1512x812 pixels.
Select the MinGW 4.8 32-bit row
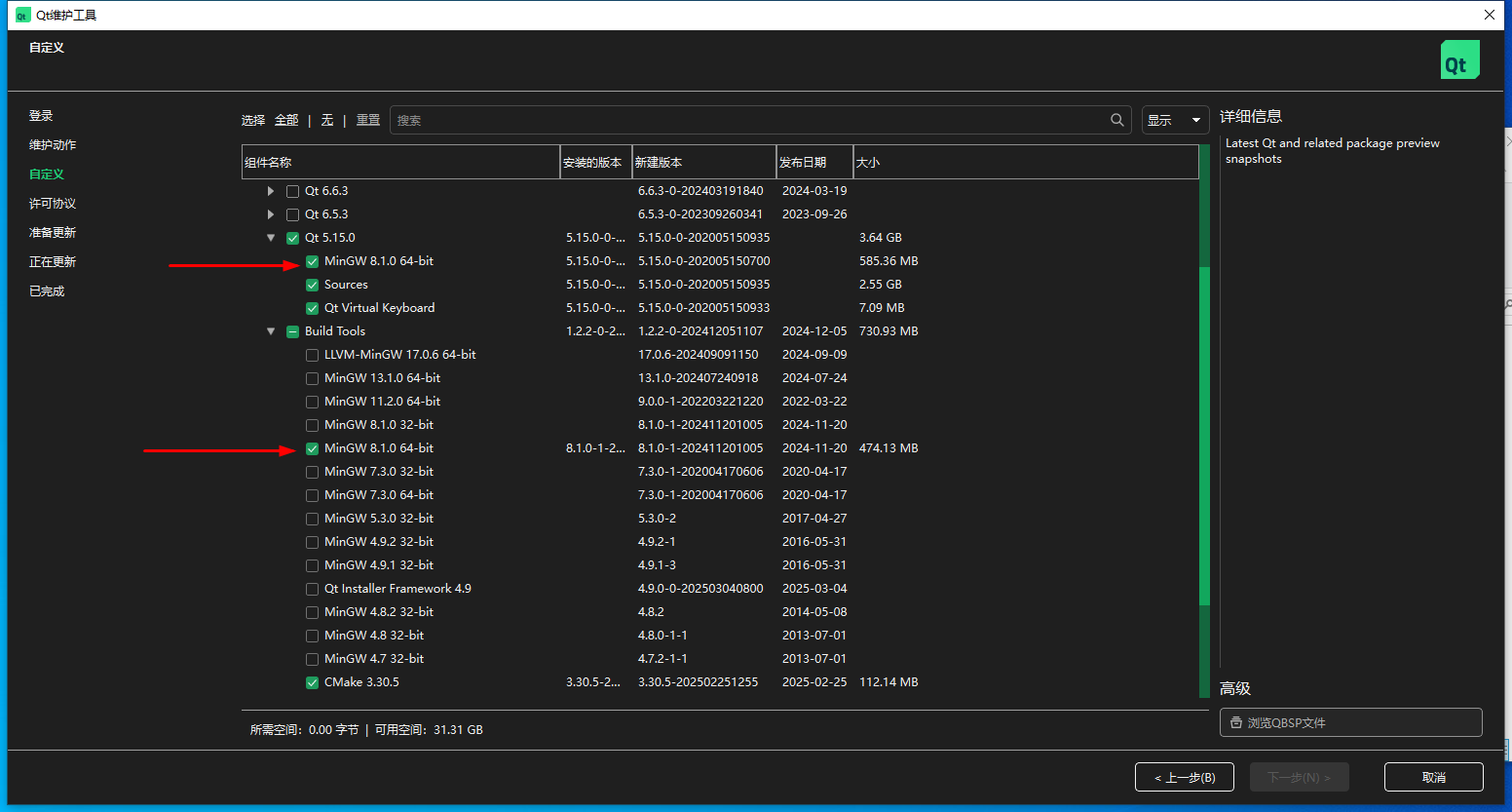[720, 636]
